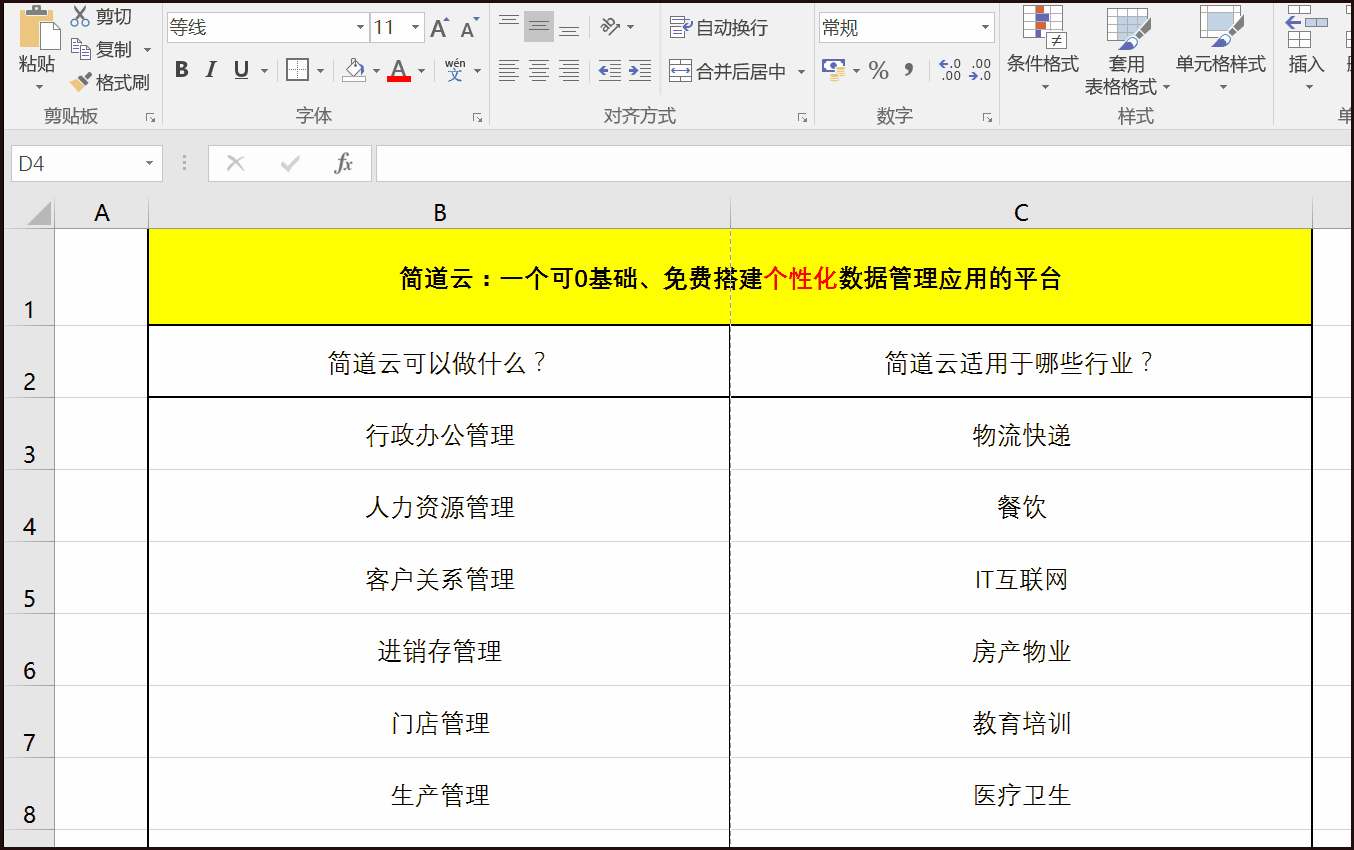The image size is (1354, 850).
Task: Open the font color dropdown arrow
Action: [x=421, y=71]
